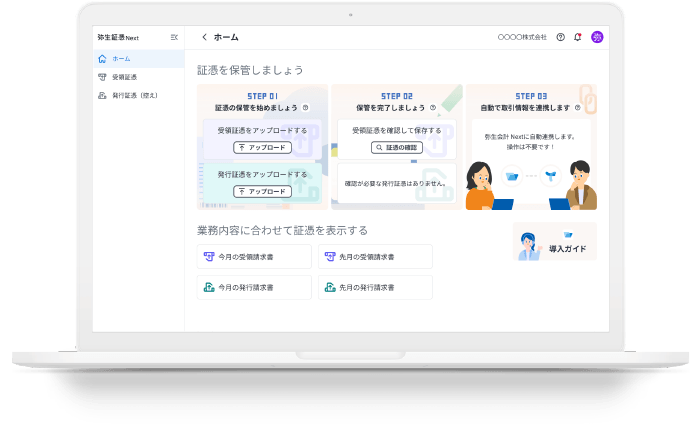This screenshot has height=424, width=700.
Task: Open 先月の受領請求書 shortcut
Action: click(375, 257)
